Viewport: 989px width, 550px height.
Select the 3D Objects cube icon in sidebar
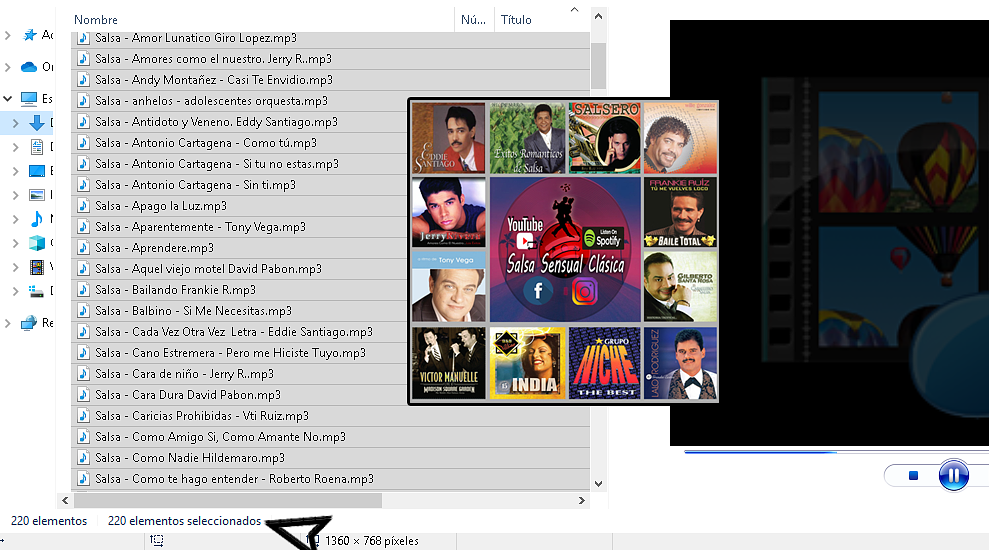click(x=37, y=243)
